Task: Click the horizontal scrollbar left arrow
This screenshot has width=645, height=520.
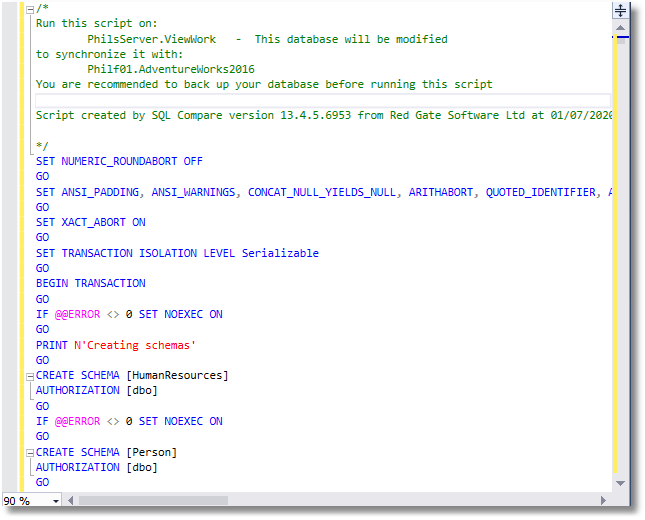Action: click(x=70, y=501)
